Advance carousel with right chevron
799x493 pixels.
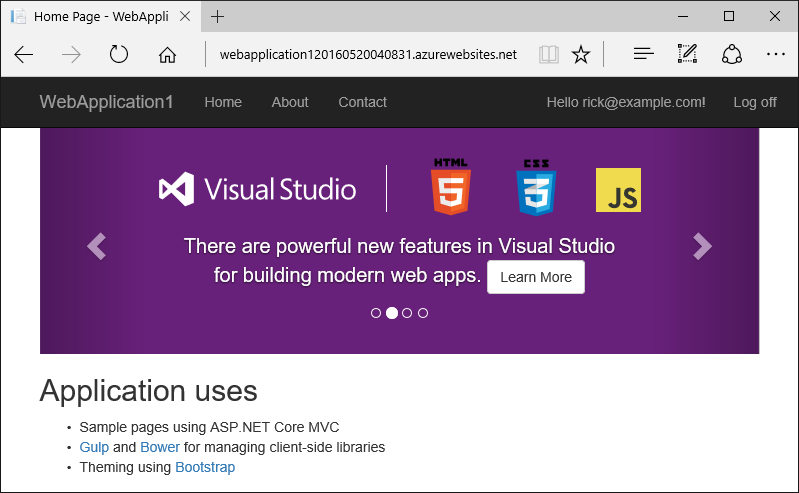[x=702, y=246]
